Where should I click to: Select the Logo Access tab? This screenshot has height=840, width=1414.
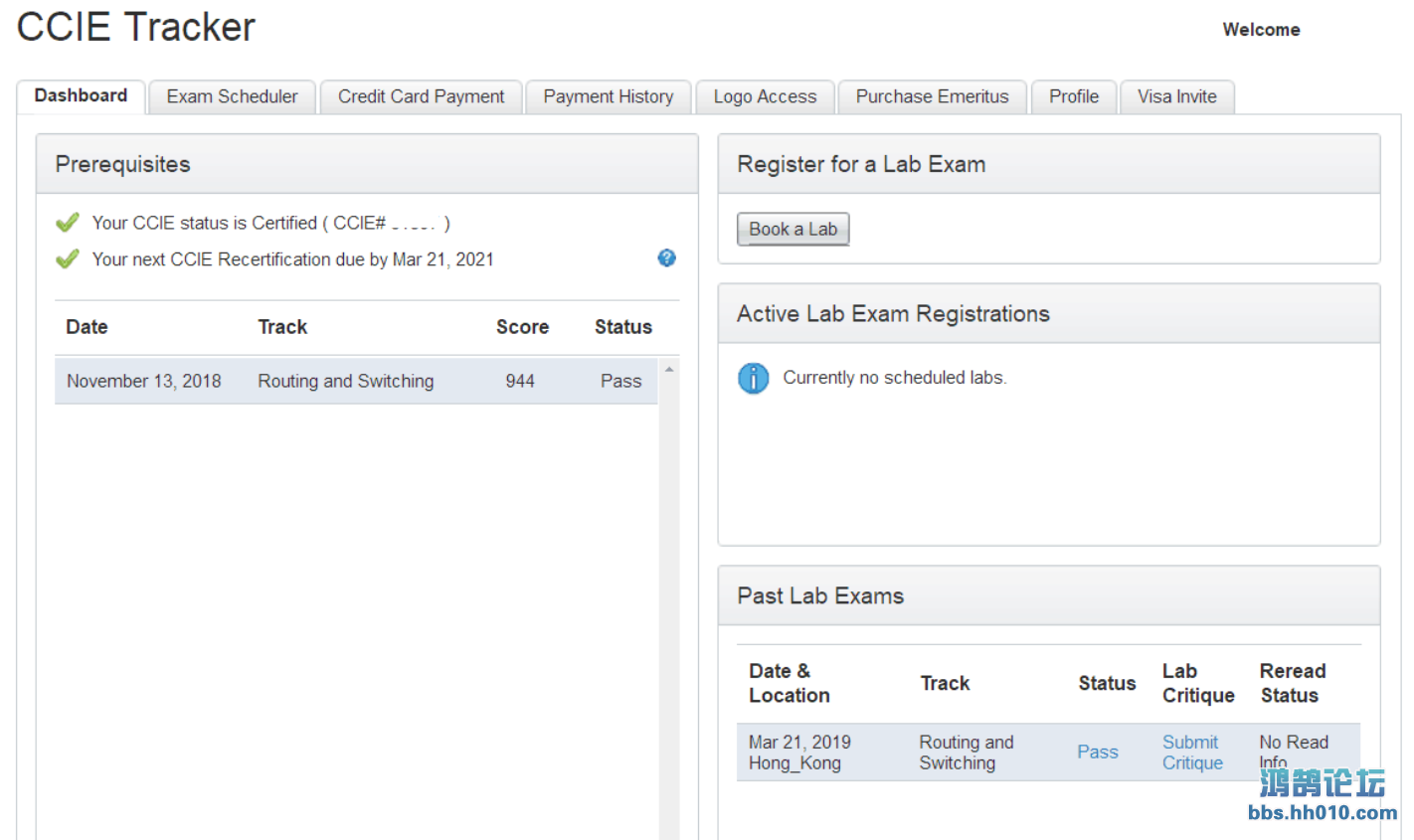765,96
